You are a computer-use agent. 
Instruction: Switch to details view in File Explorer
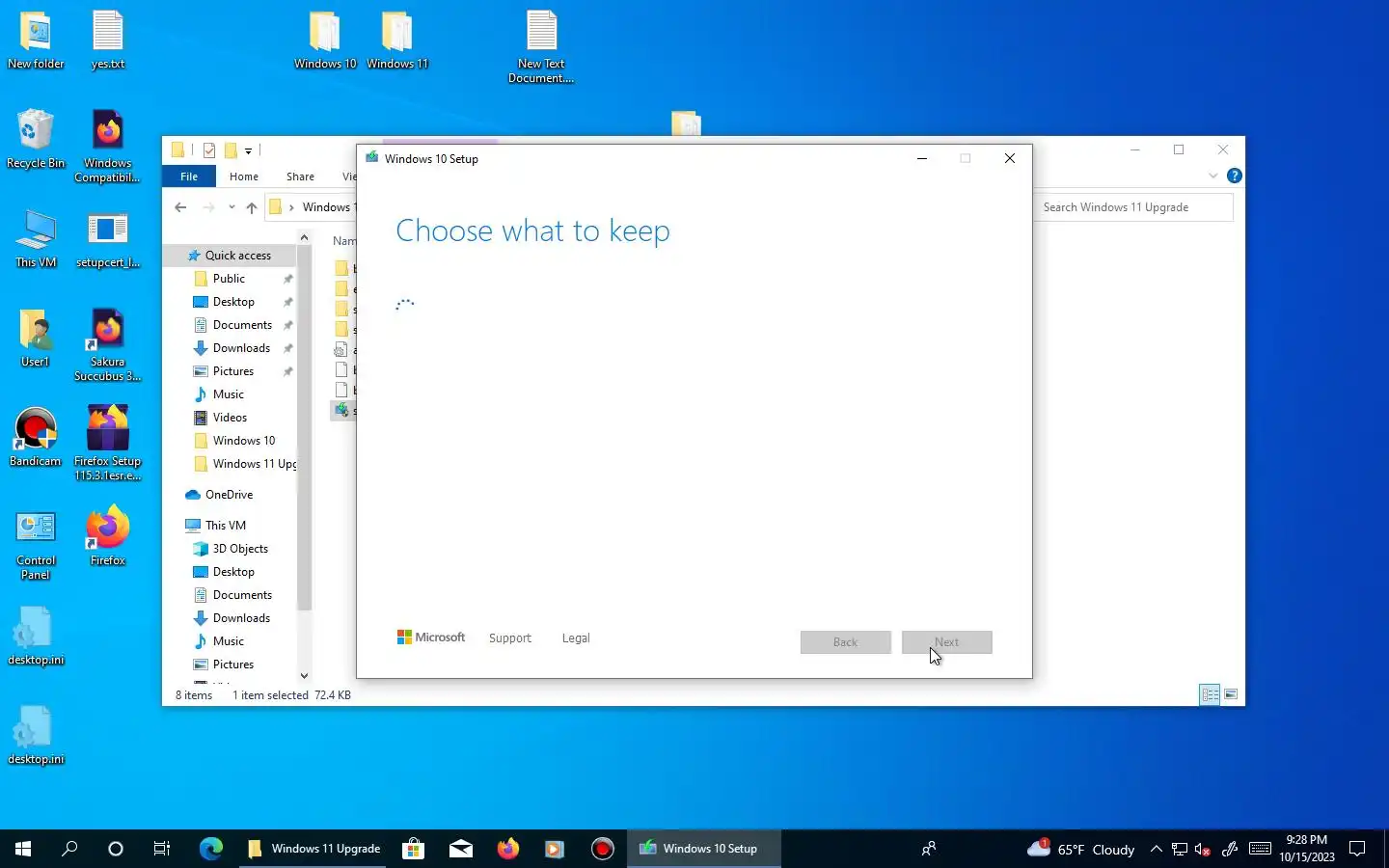pyautogui.click(x=1210, y=694)
